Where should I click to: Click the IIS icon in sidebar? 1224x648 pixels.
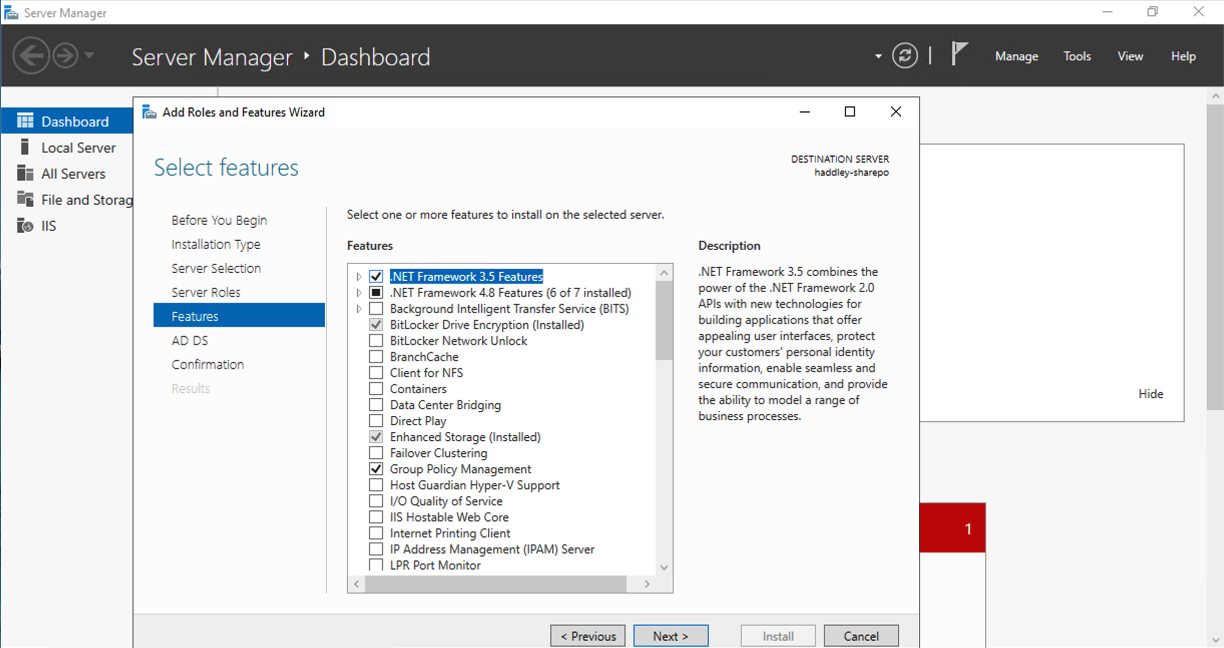tap(25, 225)
